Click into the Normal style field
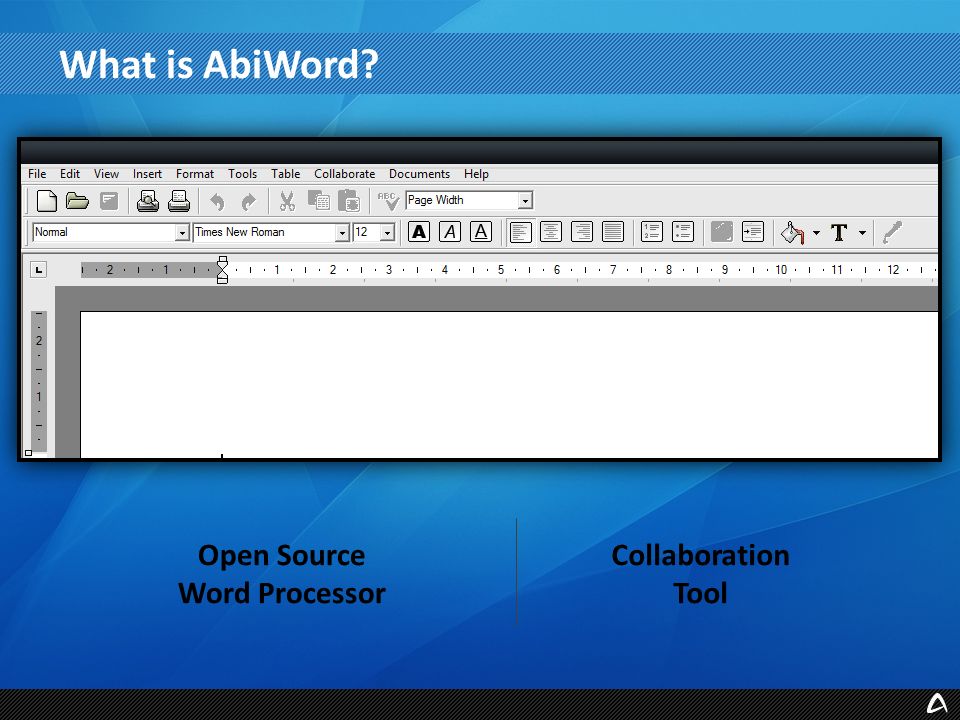This screenshot has height=720, width=960. [x=104, y=233]
